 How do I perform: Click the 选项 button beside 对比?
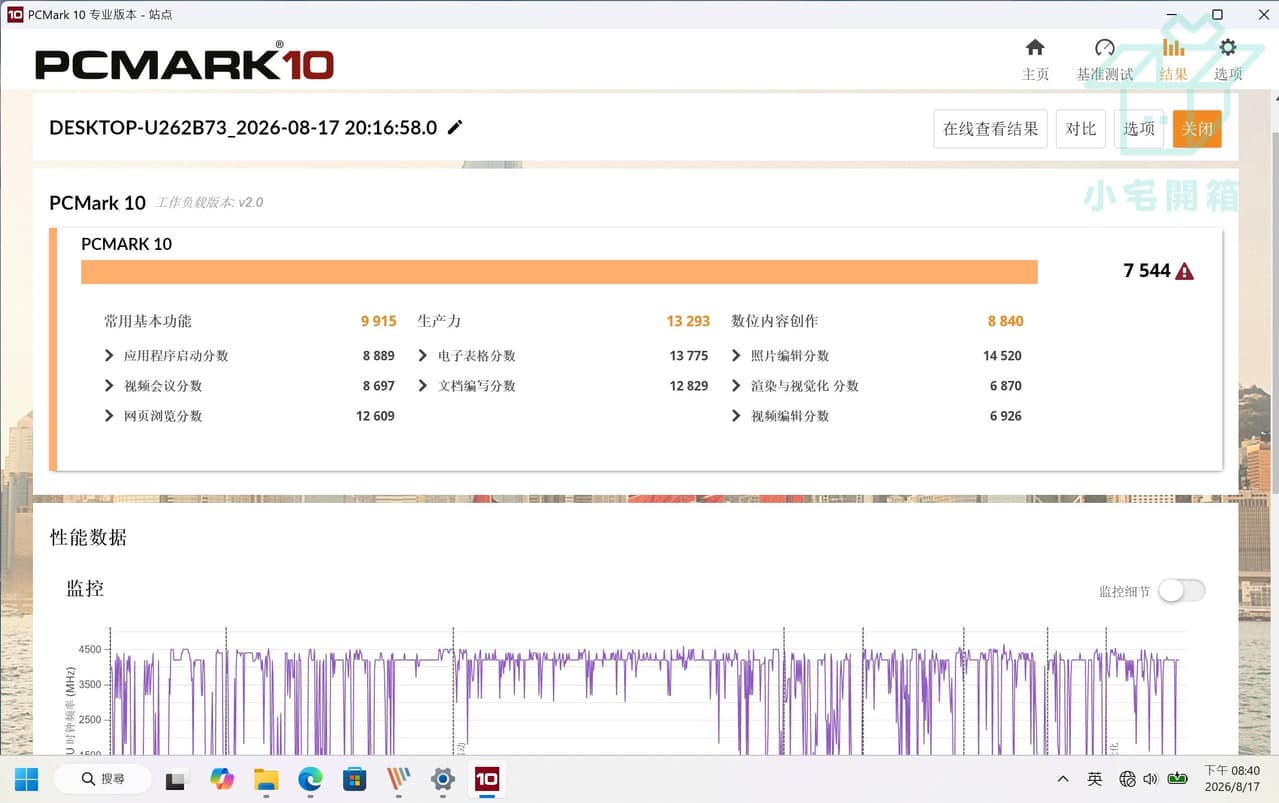(x=1139, y=129)
